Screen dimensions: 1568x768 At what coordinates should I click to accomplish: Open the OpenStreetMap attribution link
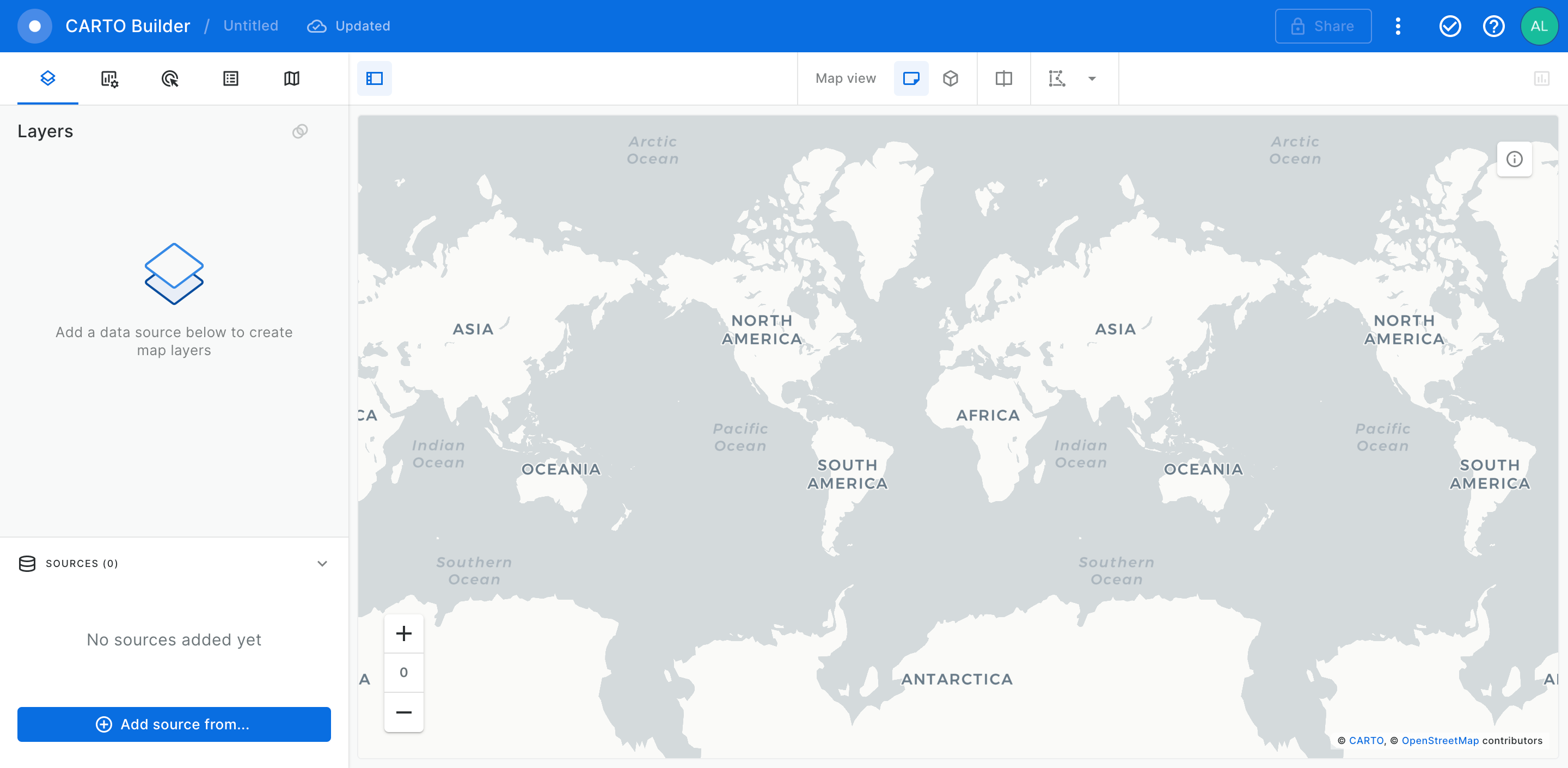1440,741
